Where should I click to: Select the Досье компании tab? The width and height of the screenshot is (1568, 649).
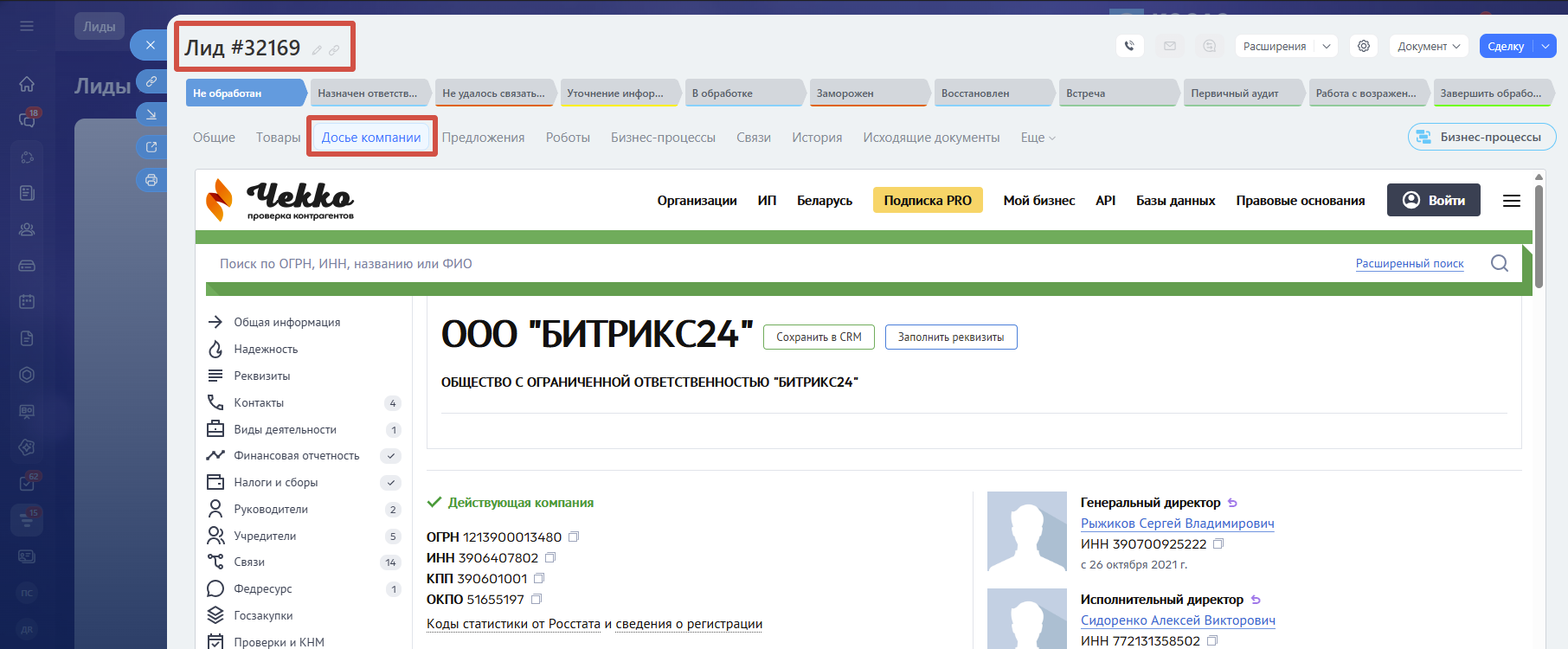(371, 138)
